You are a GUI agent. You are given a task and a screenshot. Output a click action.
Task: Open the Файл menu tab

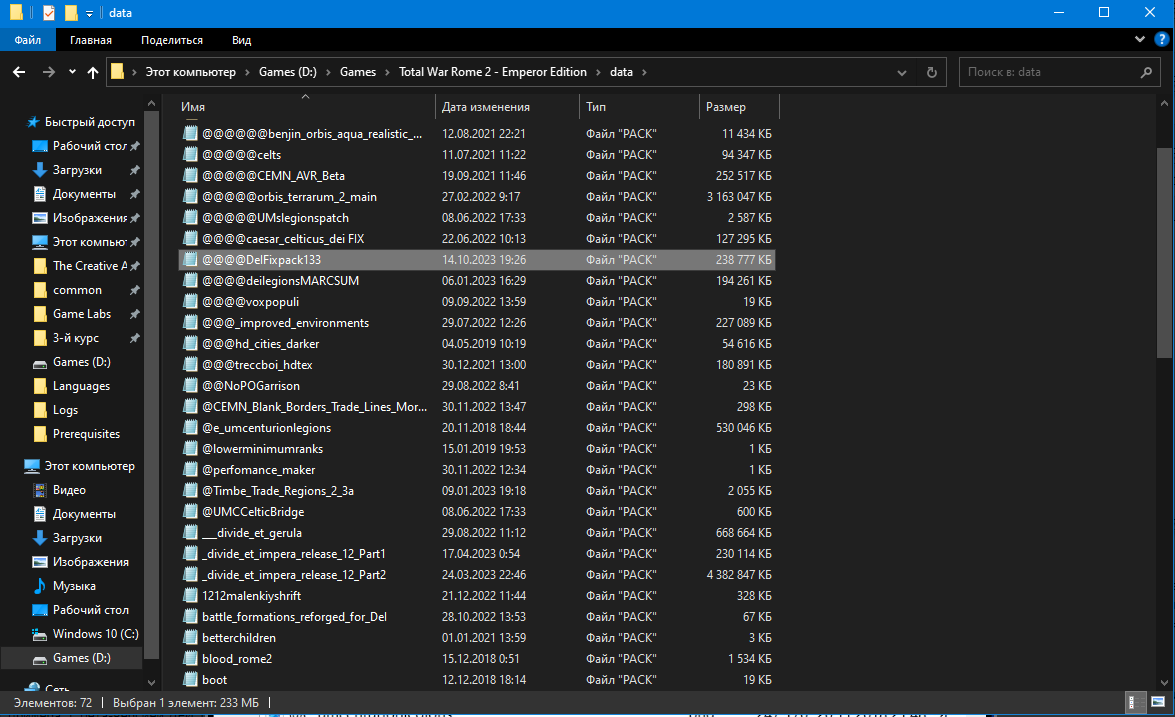coord(28,40)
